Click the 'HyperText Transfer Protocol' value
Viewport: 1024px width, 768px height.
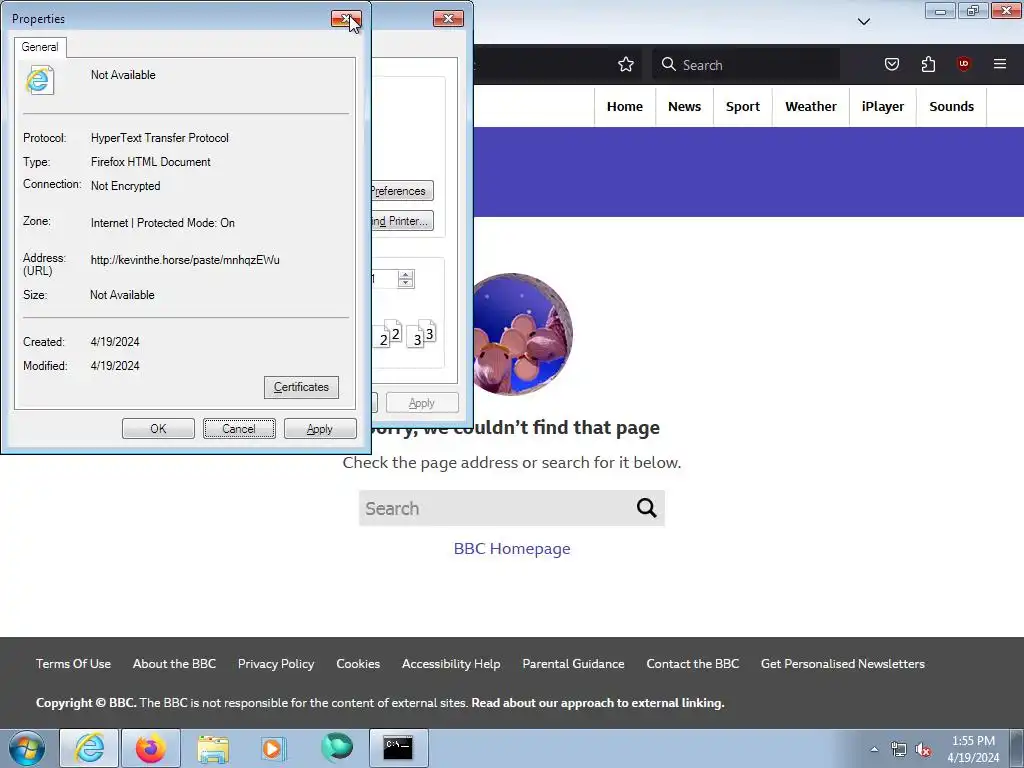pyautogui.click(x=159, y=138)
